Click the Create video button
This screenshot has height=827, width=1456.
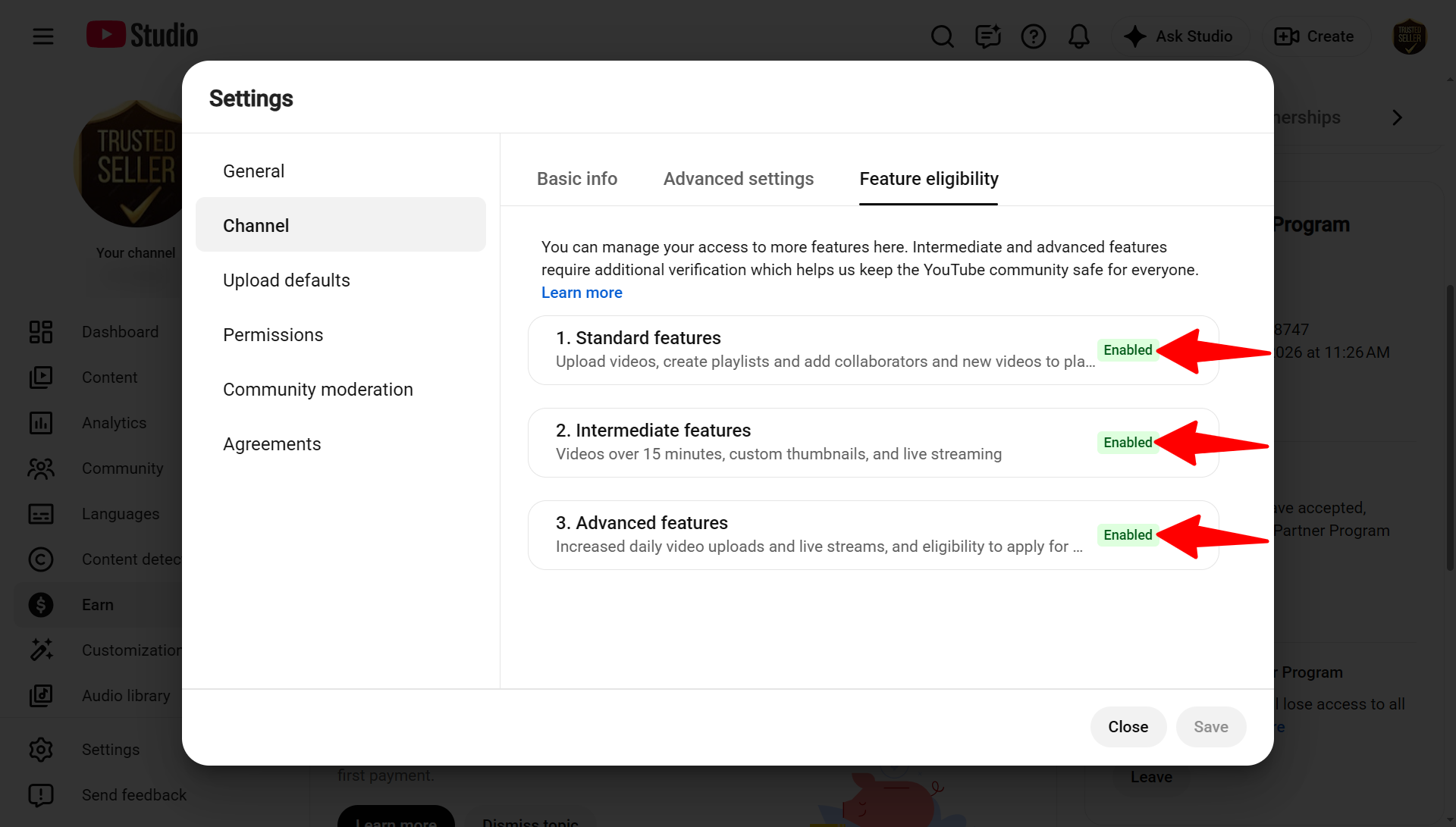1314,36
